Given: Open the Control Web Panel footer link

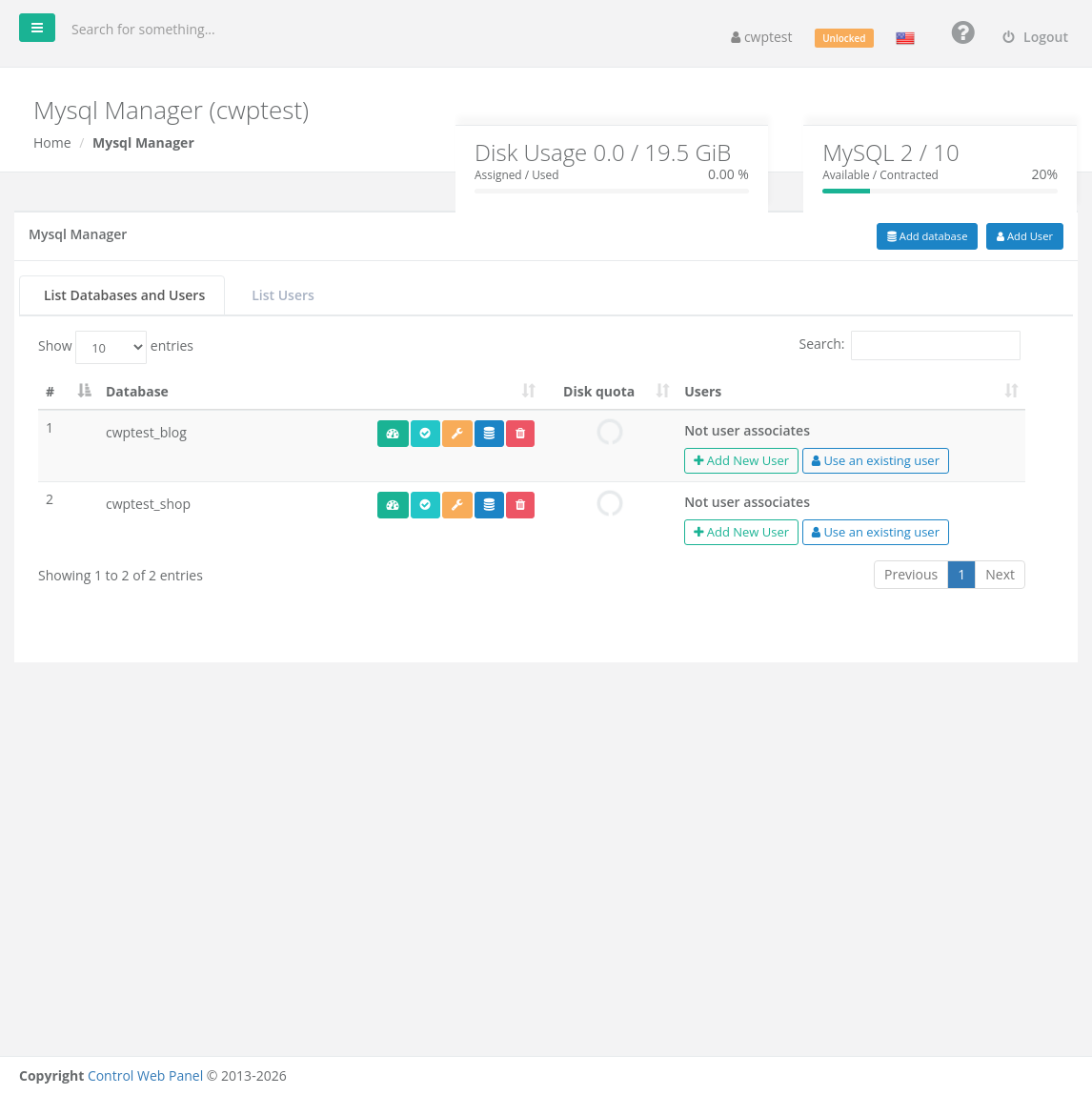Looking at the screenshot, I should click(x=145, y=1075).
